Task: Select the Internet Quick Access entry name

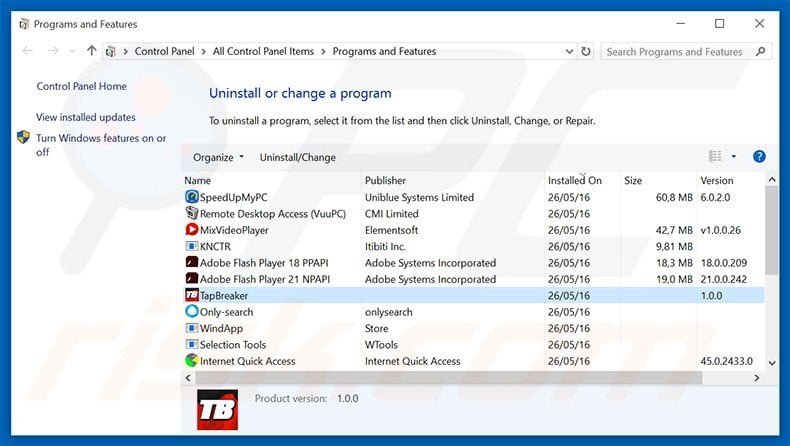Action: pos(247,361)
